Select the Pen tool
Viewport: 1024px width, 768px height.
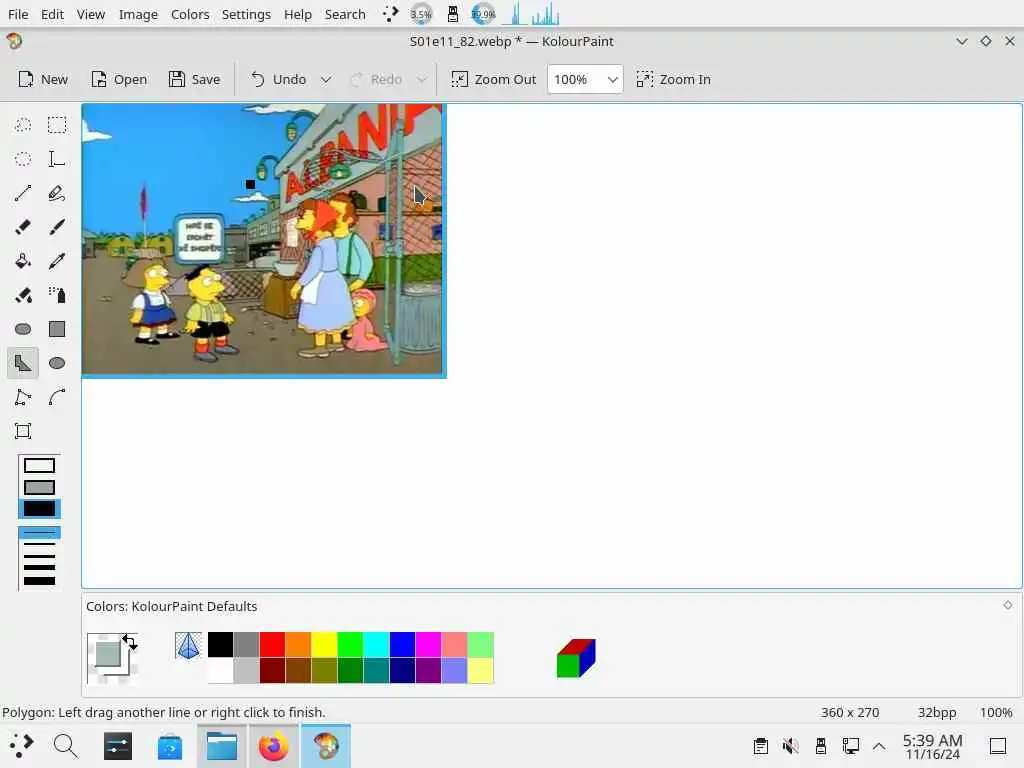57,193
